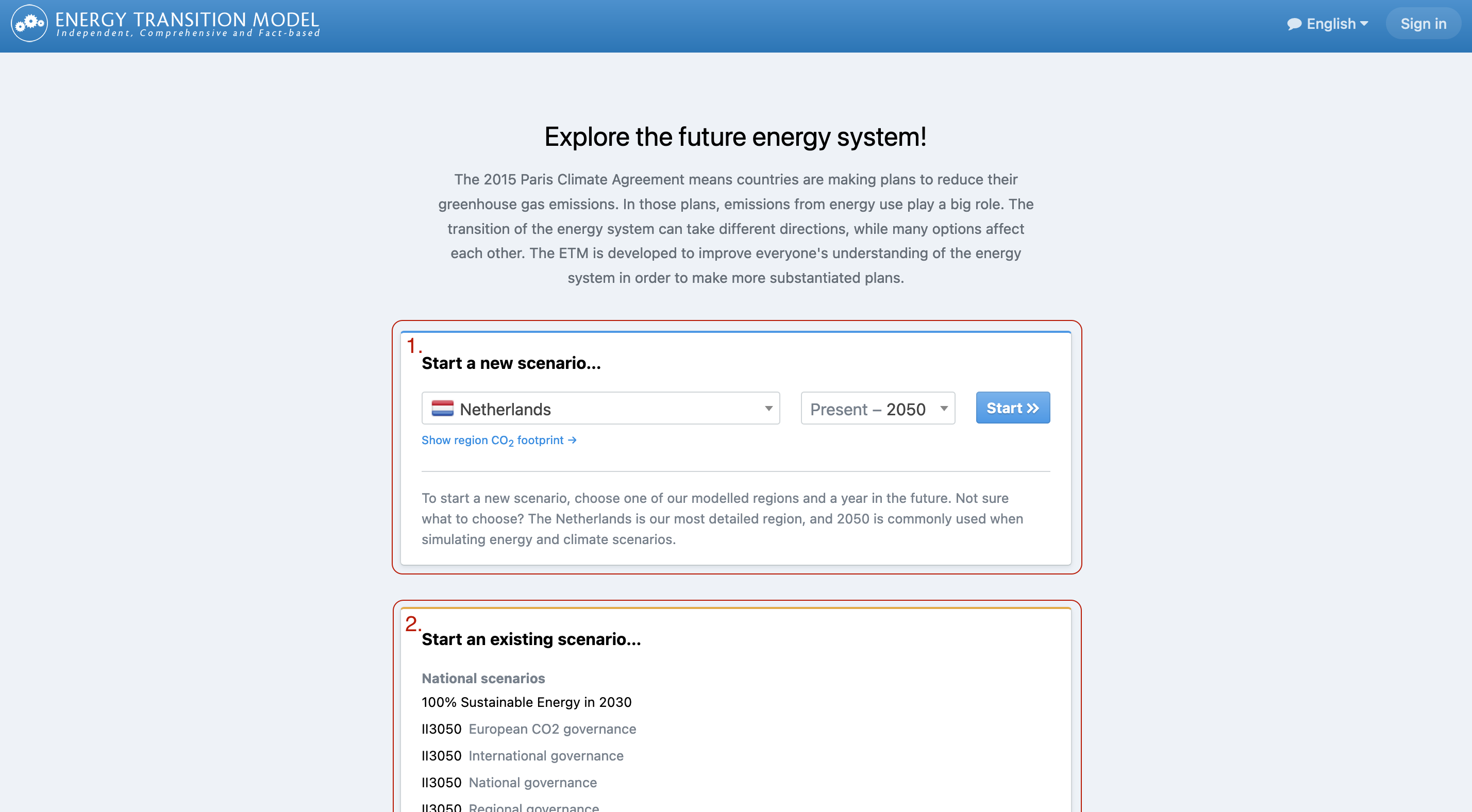Viewport: 1472px width, 812px height.
Task: Click the arrow after CO2 footprint link
Action: coord(572,440)
